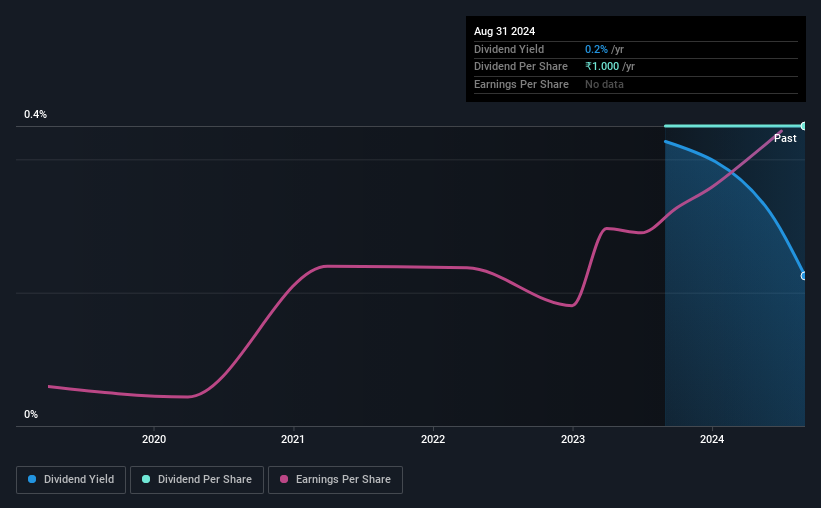Click the 0% y-axis label
Image resolution: width=821 pixels, height=508 pixels.
click(x=31, y=414)
